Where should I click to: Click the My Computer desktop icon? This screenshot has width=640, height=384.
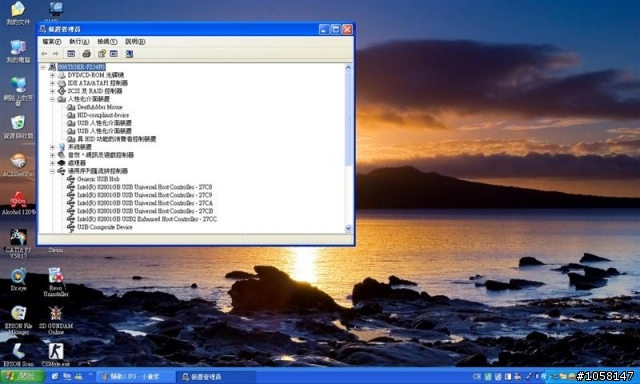click(18, 51)
